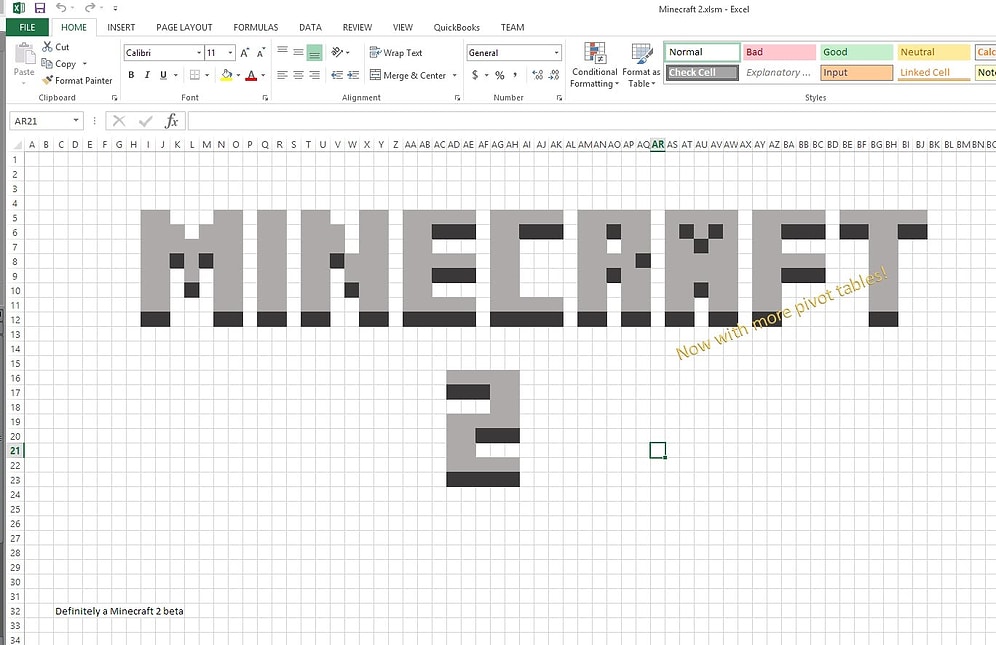The height and width of the screenshot is (645, 996).
Task: Click Decrease Decimal icon
Action: click(x=553, y=75)
